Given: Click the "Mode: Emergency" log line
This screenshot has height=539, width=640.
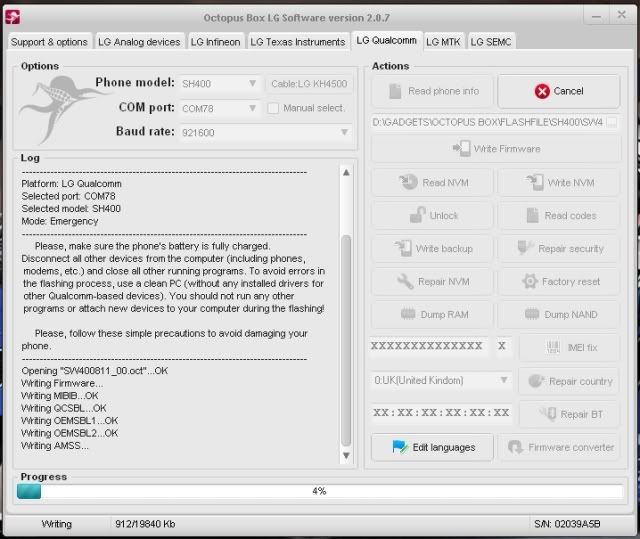Looking at the screenshot, I should coord(60,221).
